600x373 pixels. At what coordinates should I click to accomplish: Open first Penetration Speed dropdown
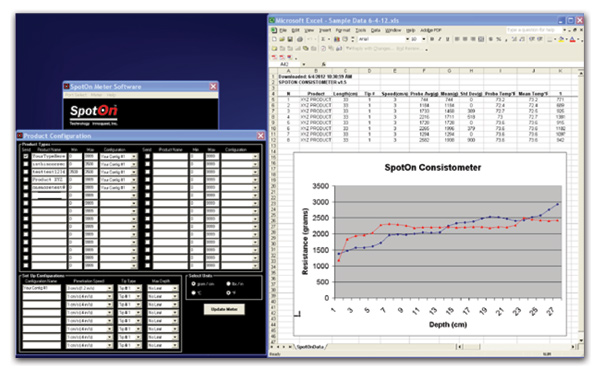point(110,288)
